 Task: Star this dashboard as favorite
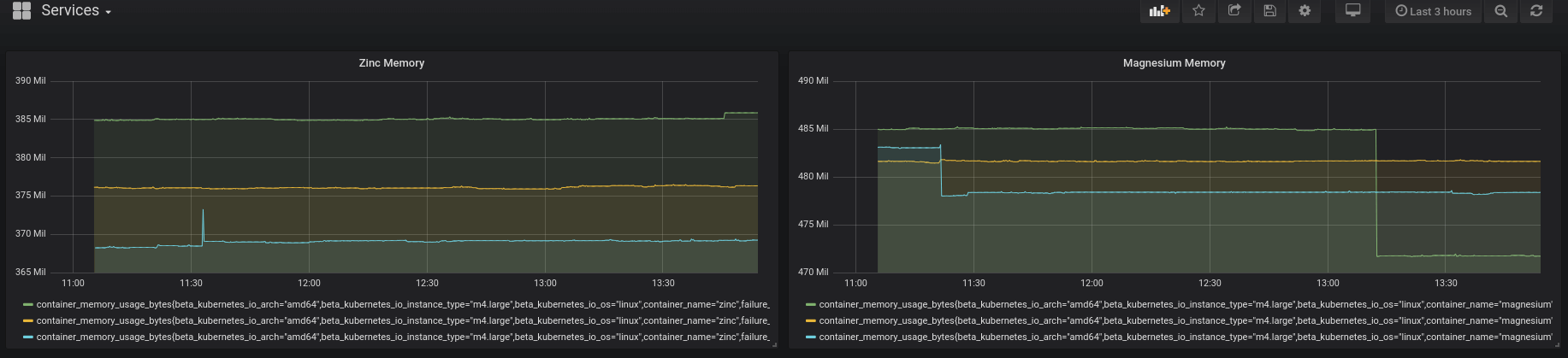coord(1198,11)
